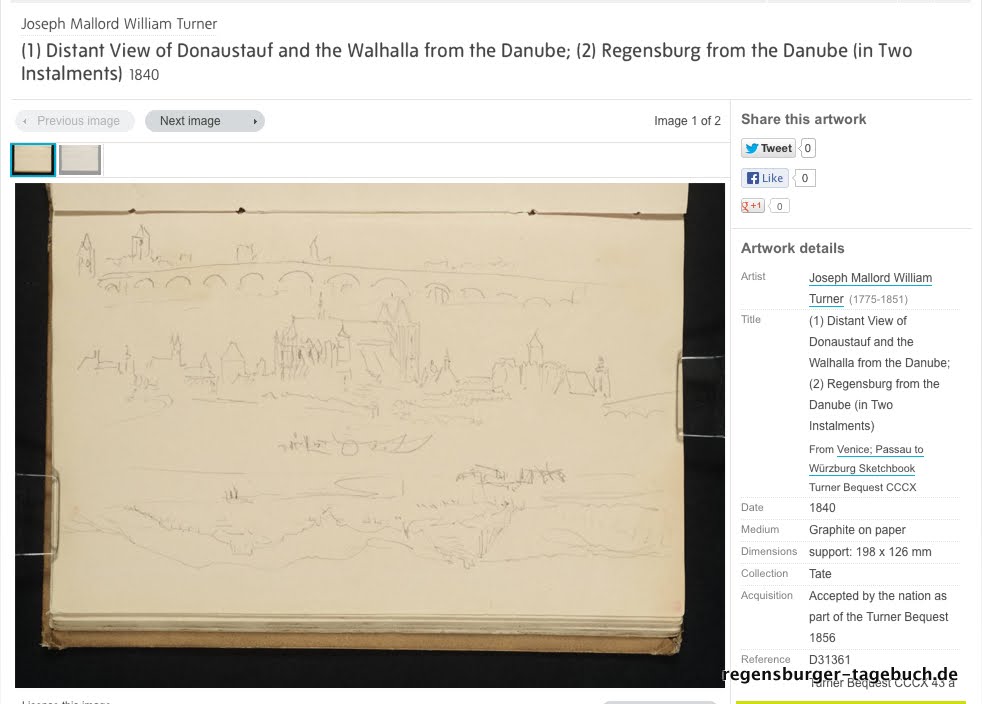Click the 'support: 198 x 126 mm' dimensions
Screen dimensions: 982x704
pos(870,552)
